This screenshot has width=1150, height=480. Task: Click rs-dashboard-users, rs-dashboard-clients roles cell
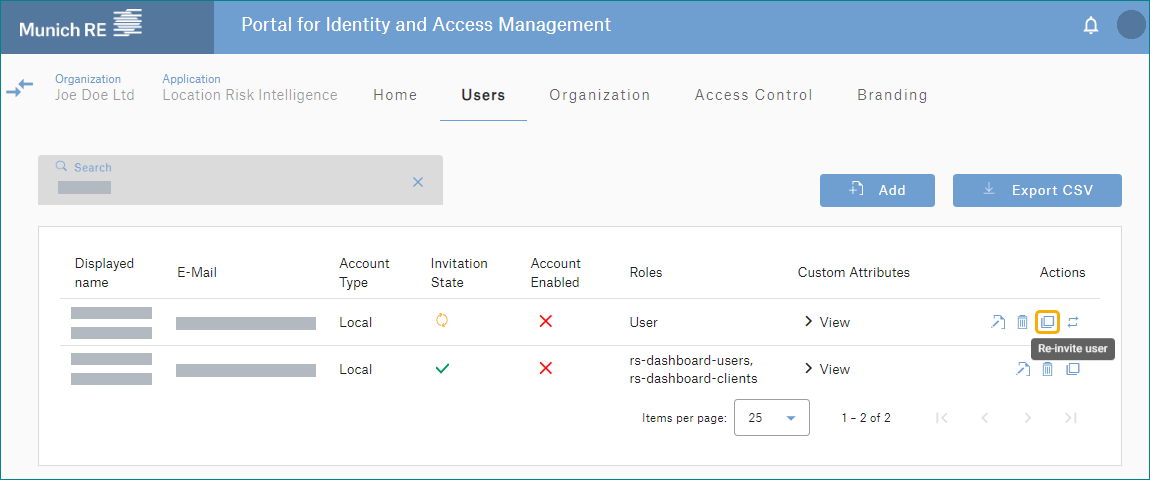(x=692, y=369)
